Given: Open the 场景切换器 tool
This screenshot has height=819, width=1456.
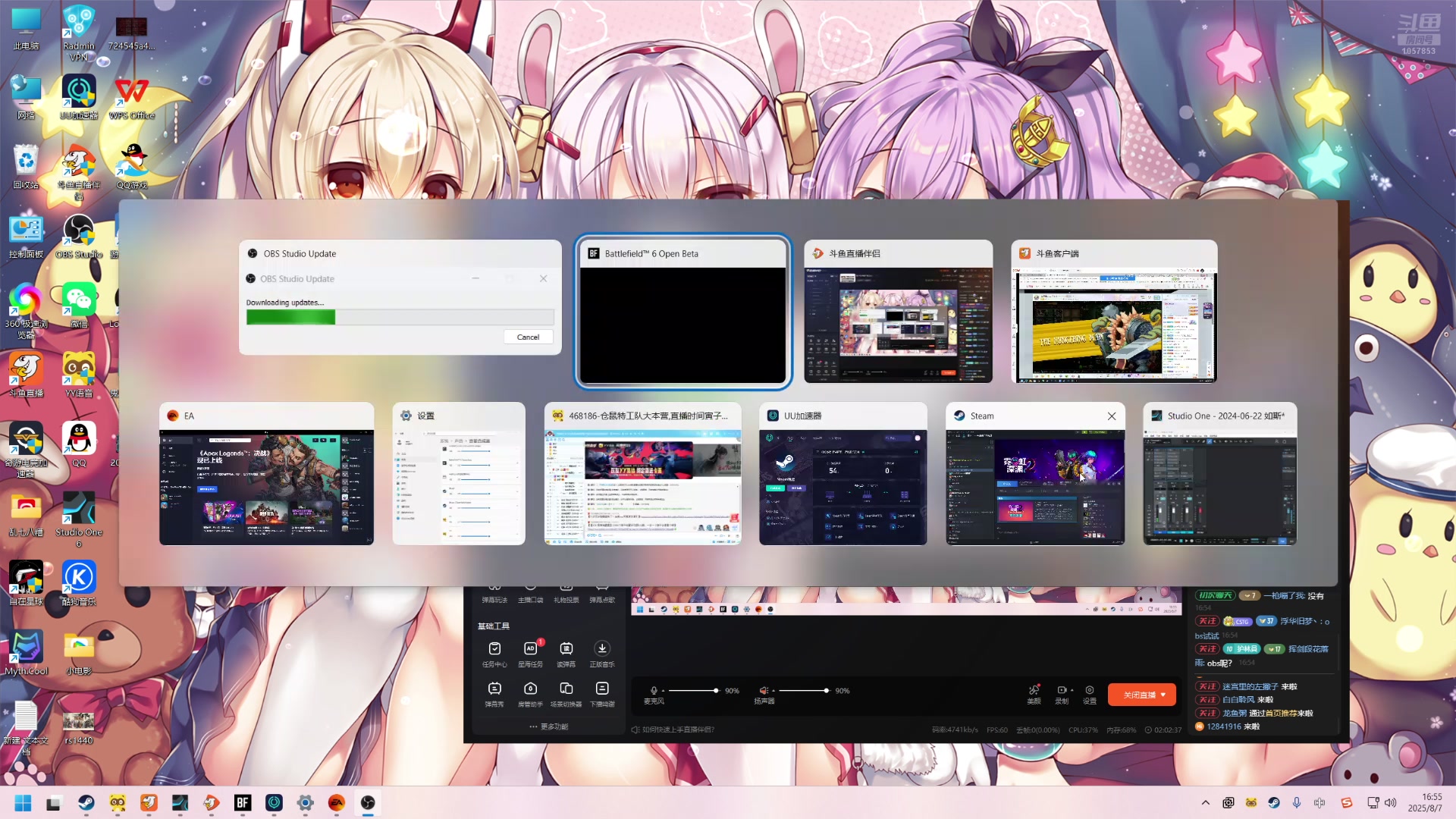Looking at the screenshot, I should [566, 694].
